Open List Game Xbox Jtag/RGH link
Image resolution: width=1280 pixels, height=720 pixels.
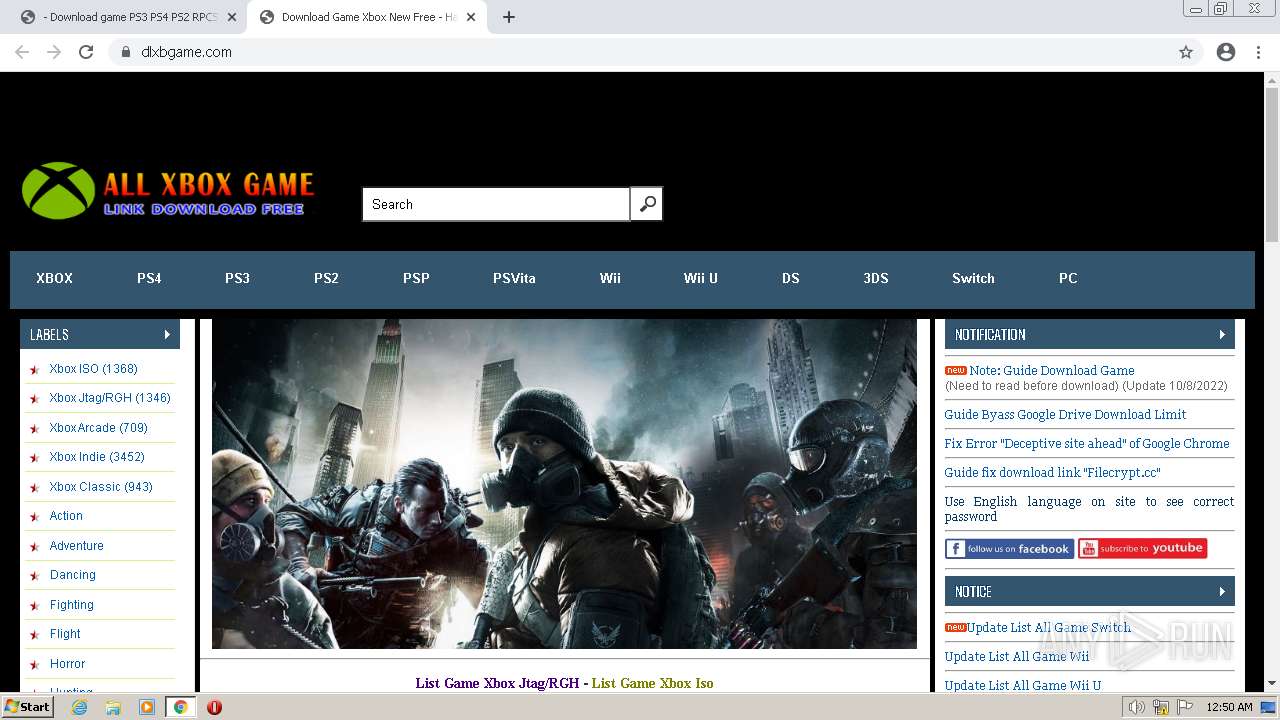click(497, 683)
